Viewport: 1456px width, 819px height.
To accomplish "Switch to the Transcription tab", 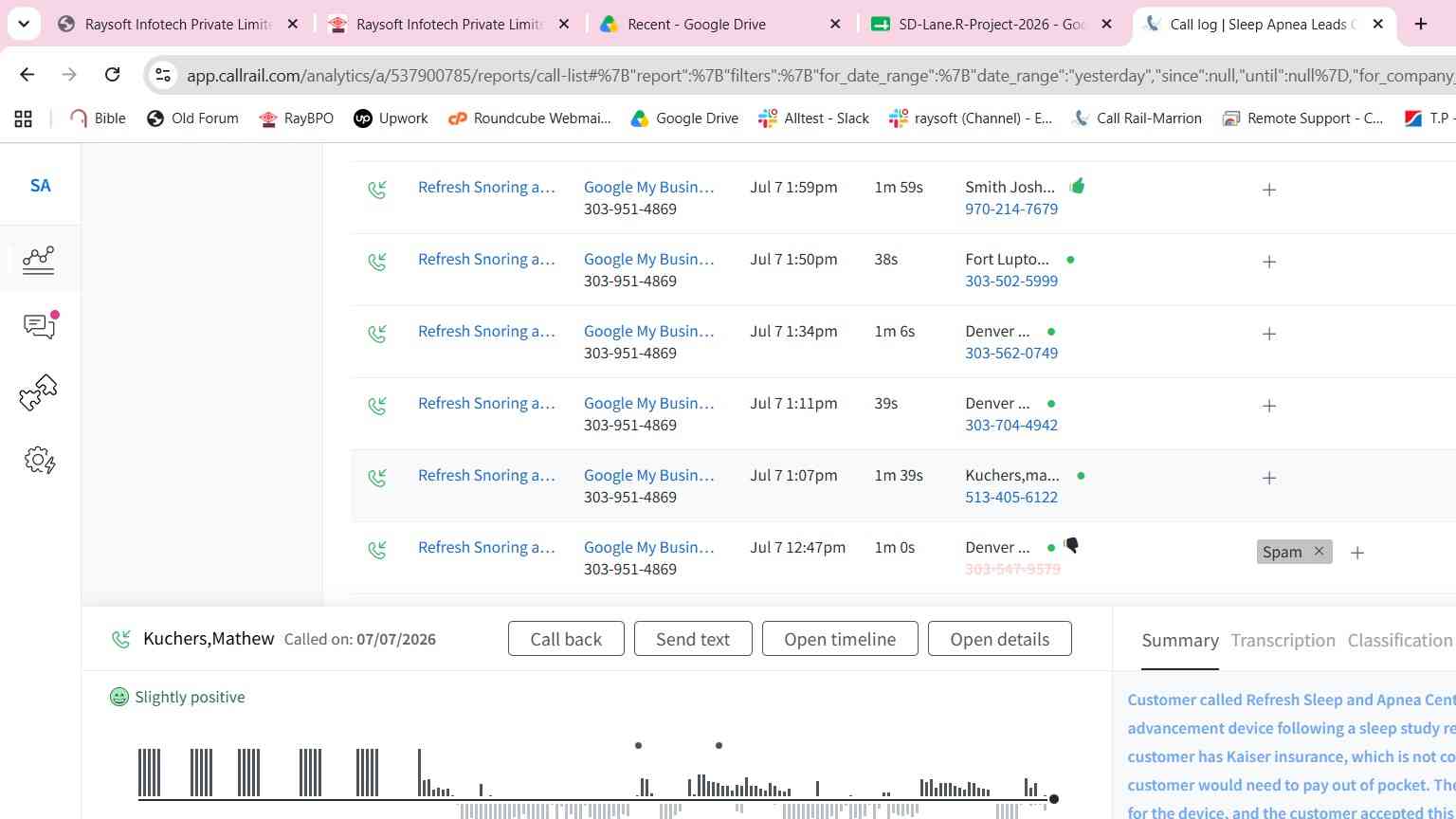I will [x=1283, y=640].
